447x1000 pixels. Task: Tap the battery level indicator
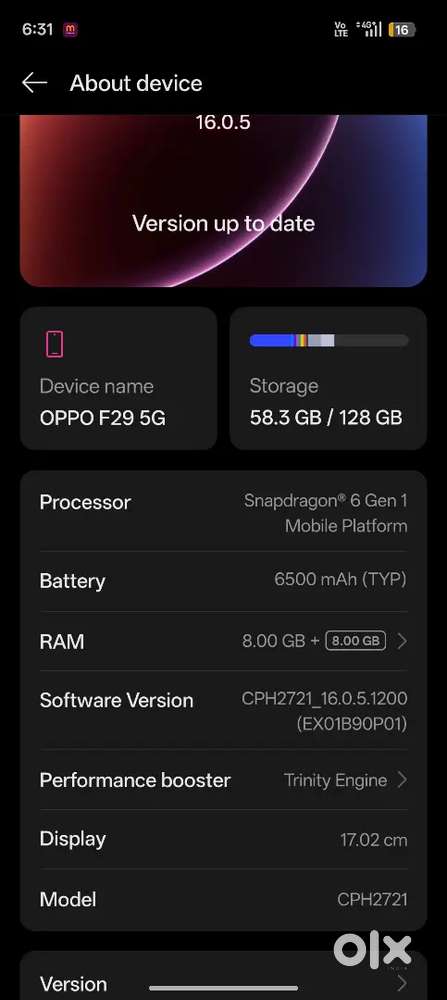click(402, 29)
